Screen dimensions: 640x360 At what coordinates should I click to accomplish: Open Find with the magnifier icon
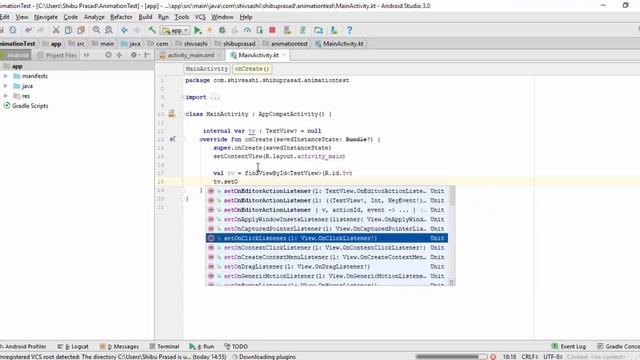(96, 30)
